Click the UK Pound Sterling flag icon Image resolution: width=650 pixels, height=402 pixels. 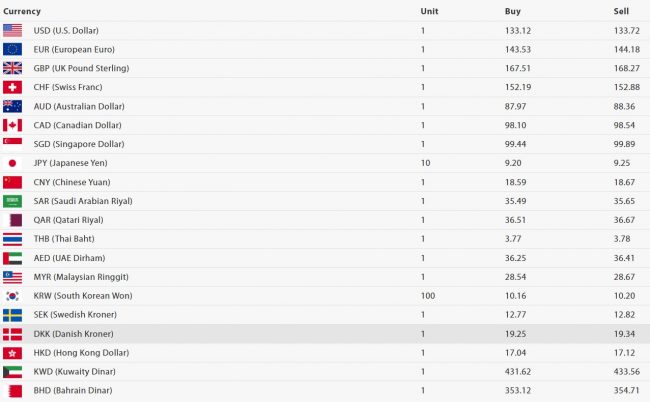click(x=12, y=68)
